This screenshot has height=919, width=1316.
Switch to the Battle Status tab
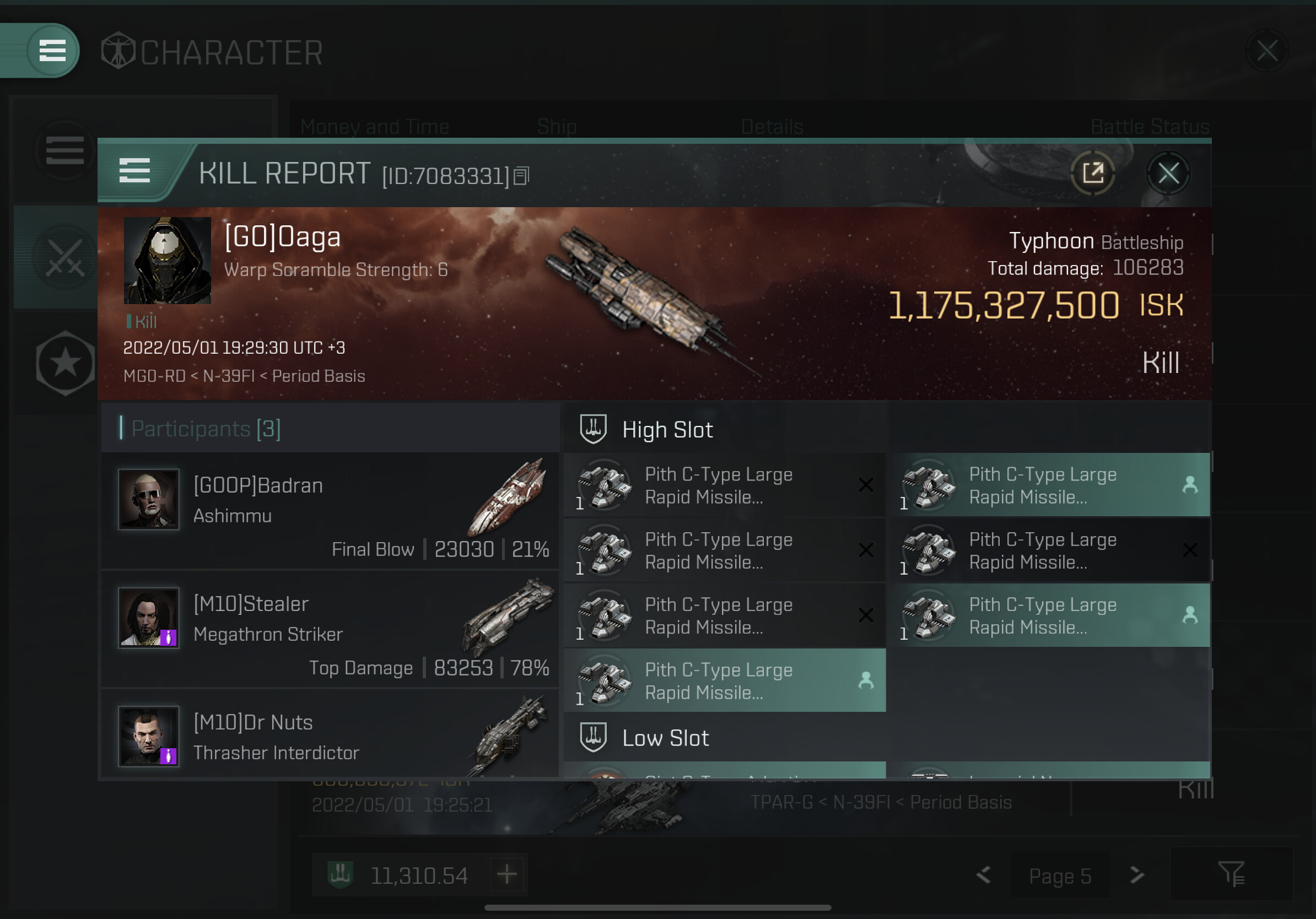(1149, 127)
